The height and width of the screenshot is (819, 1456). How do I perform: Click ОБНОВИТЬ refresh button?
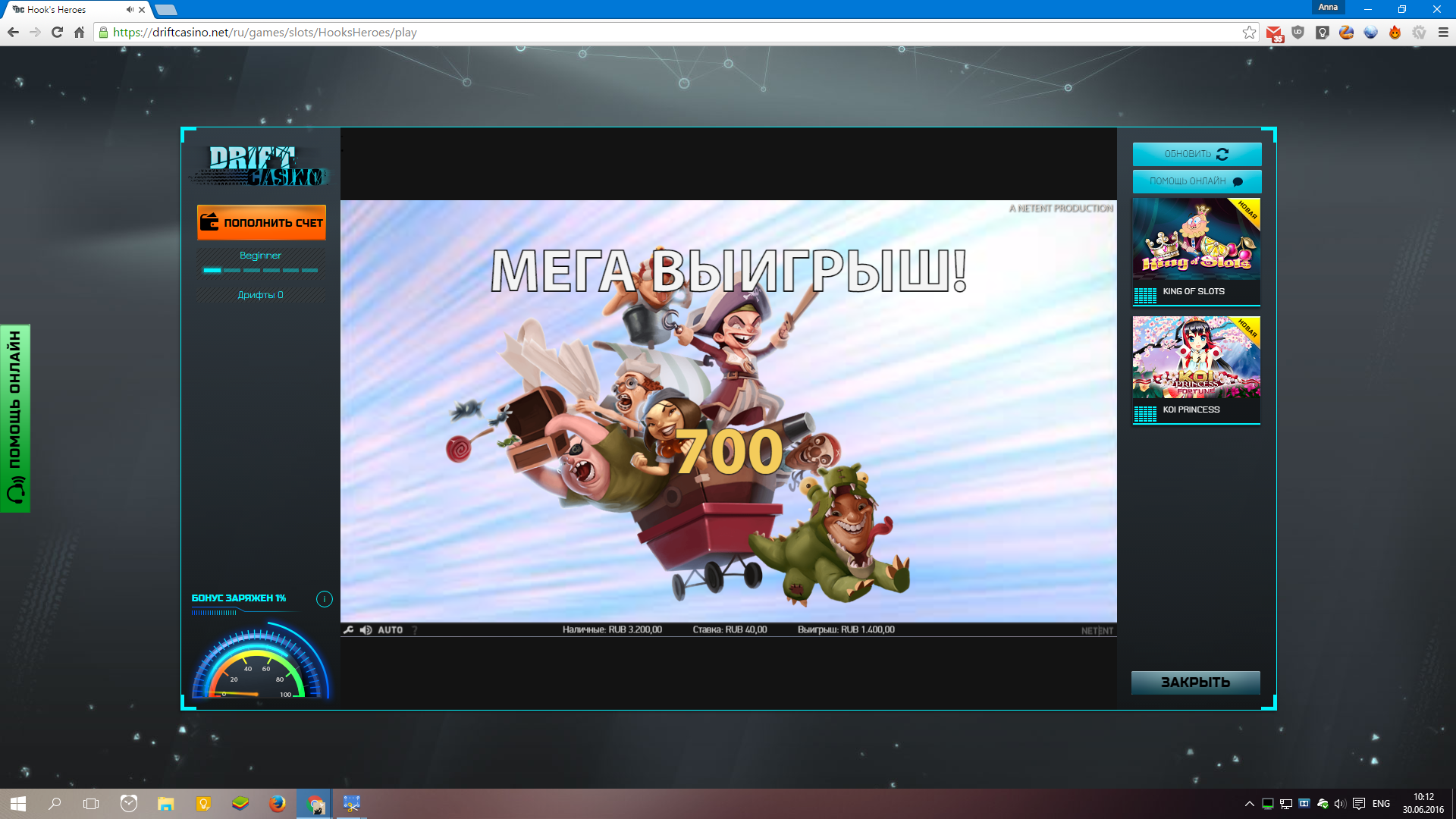coord(1196,154)
